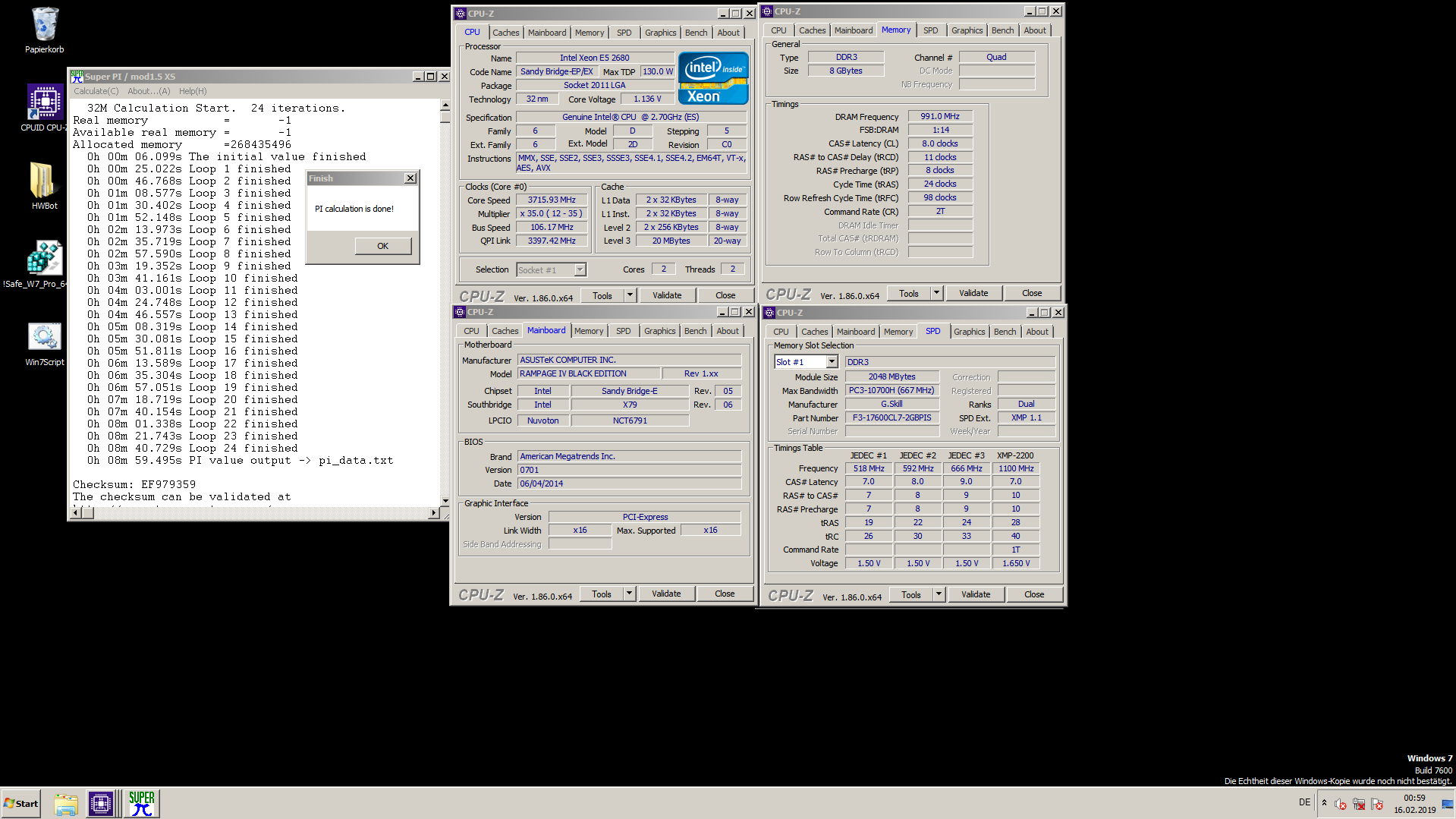The height and width of the screenshot is (819, 1456).
Task: Click the Core Speed 3715.93 MHz value
Action: (x=552, y=200)
